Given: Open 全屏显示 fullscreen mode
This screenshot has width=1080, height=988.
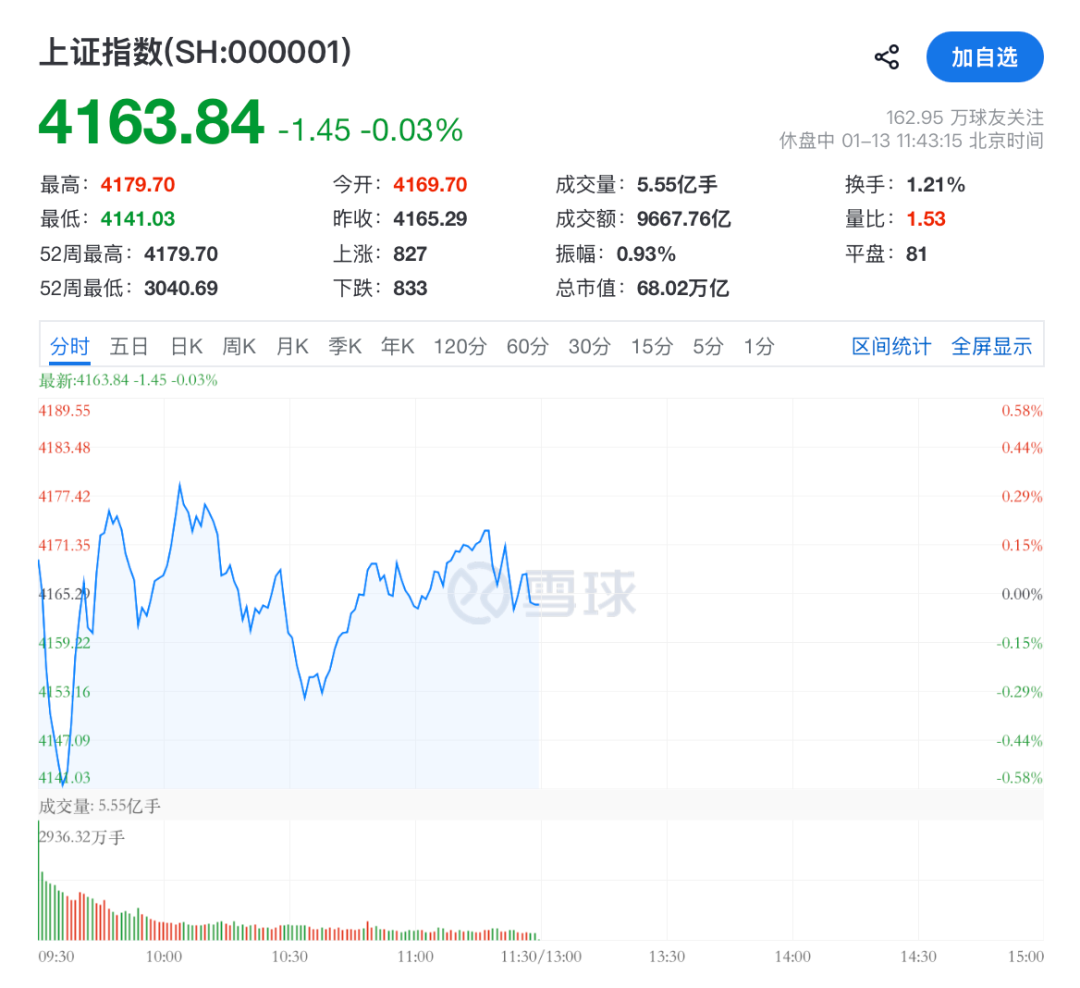Looking at the screenshot, I should point(991,347).
